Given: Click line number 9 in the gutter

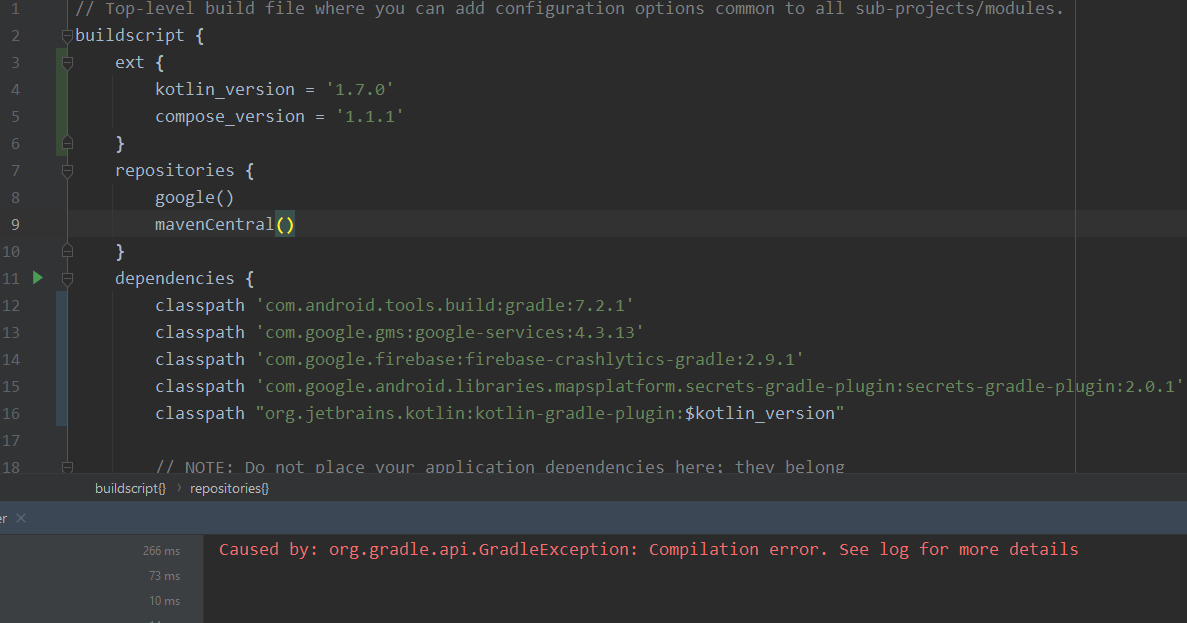Looking at the screenshot, I should (x=14, y=225).
